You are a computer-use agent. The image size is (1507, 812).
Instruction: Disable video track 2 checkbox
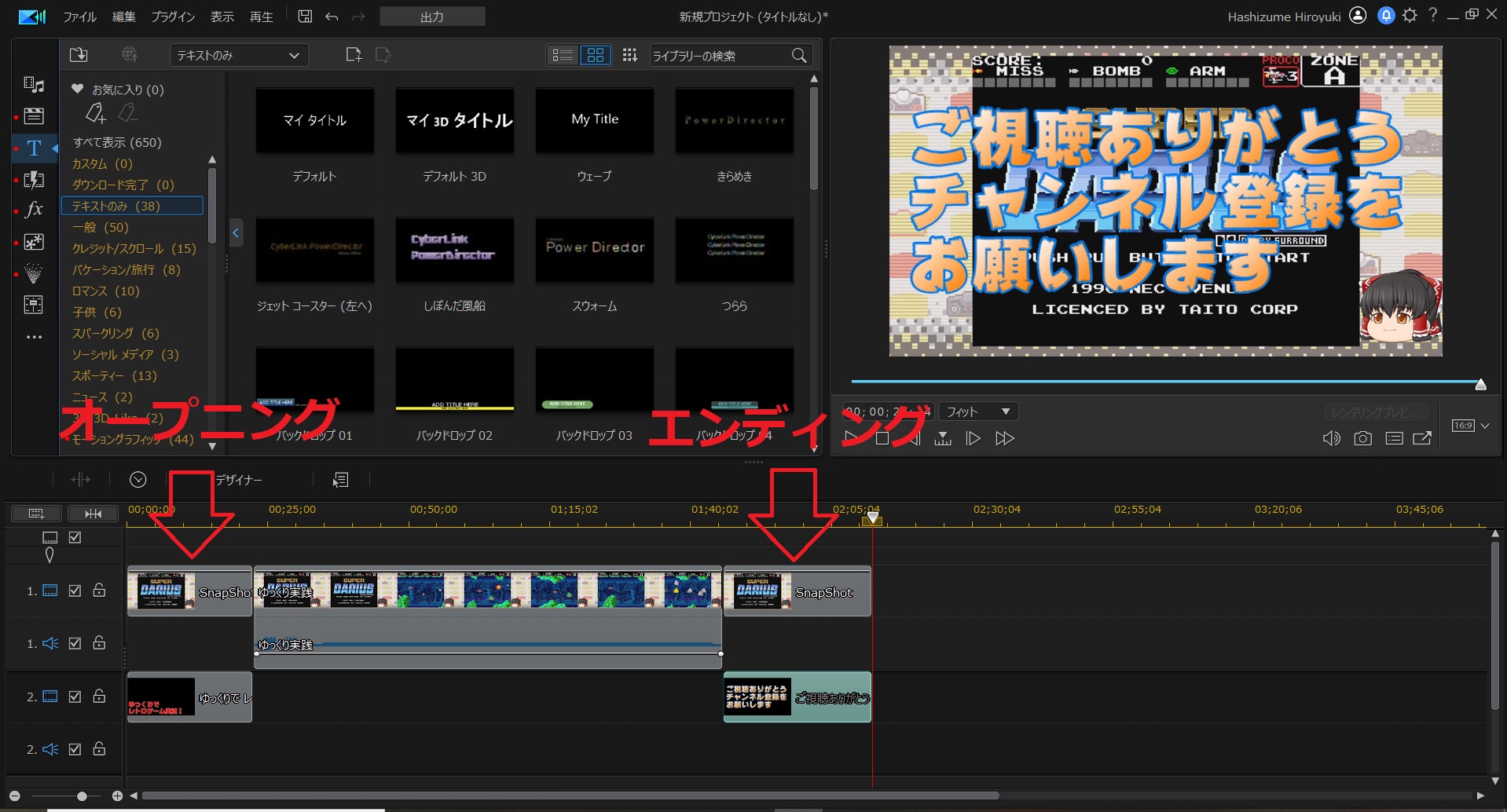click(x=75, y=697)
